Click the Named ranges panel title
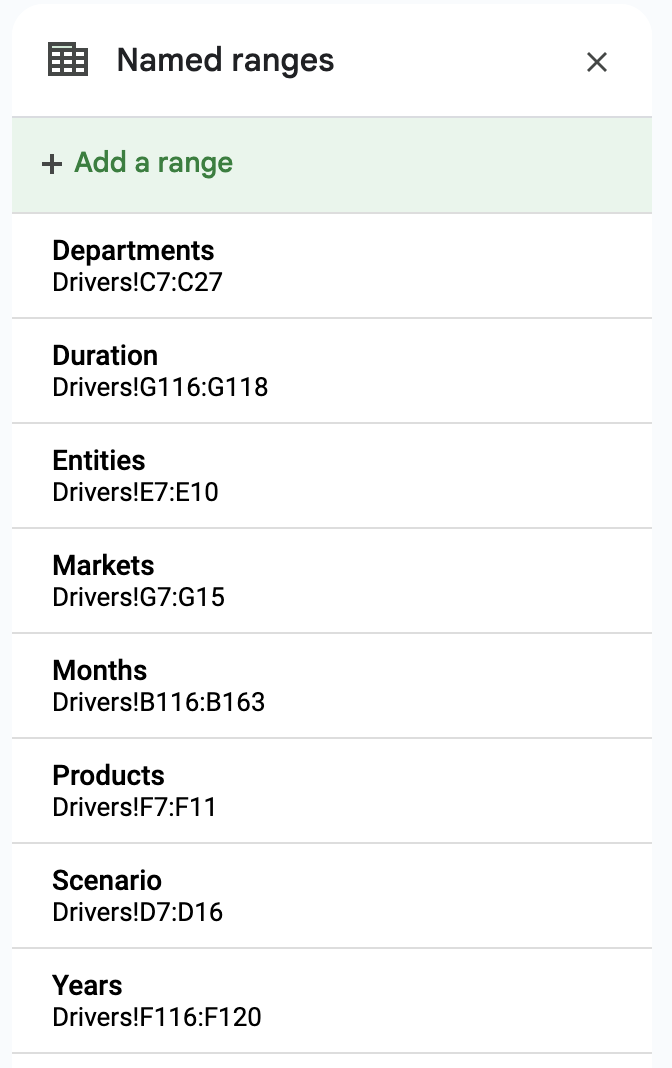The height and width of the screenshot is (1068, 672). (x=225, y=60)
